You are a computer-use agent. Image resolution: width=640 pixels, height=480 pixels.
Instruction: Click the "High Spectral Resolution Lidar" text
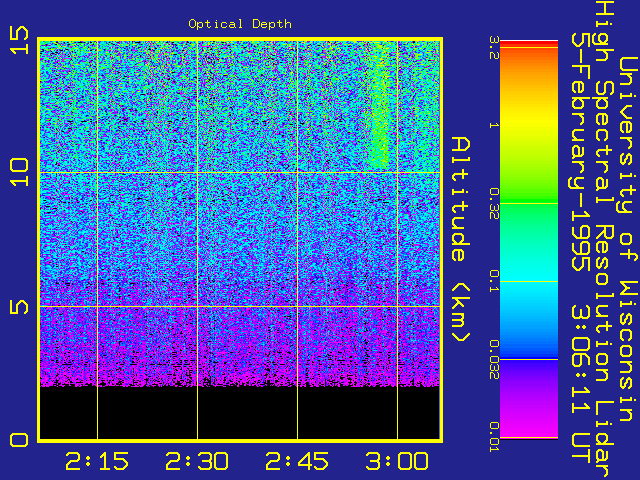pos(605,240)
